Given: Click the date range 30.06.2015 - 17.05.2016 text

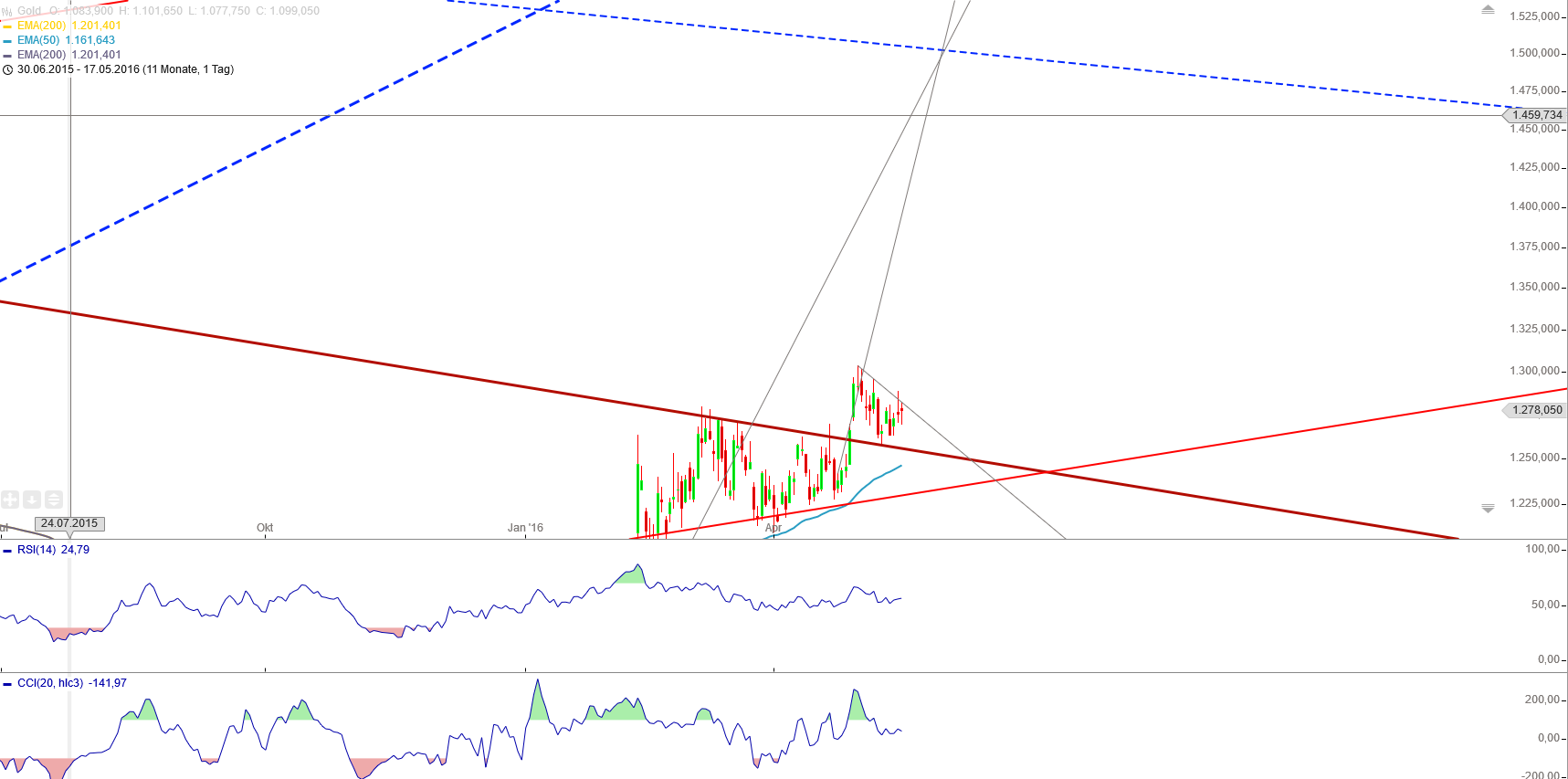Looking at the screenshot, I should pyautogui.click(x=125, y=69).
